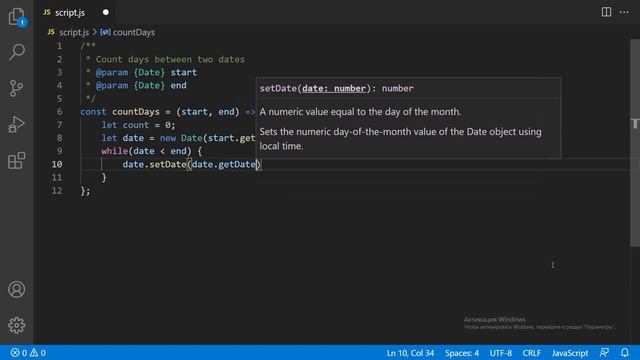The width and height of the screenshot is (640, 360).
Task: Open the Explorer view in activity bar
Action: [x=17, y=17]
